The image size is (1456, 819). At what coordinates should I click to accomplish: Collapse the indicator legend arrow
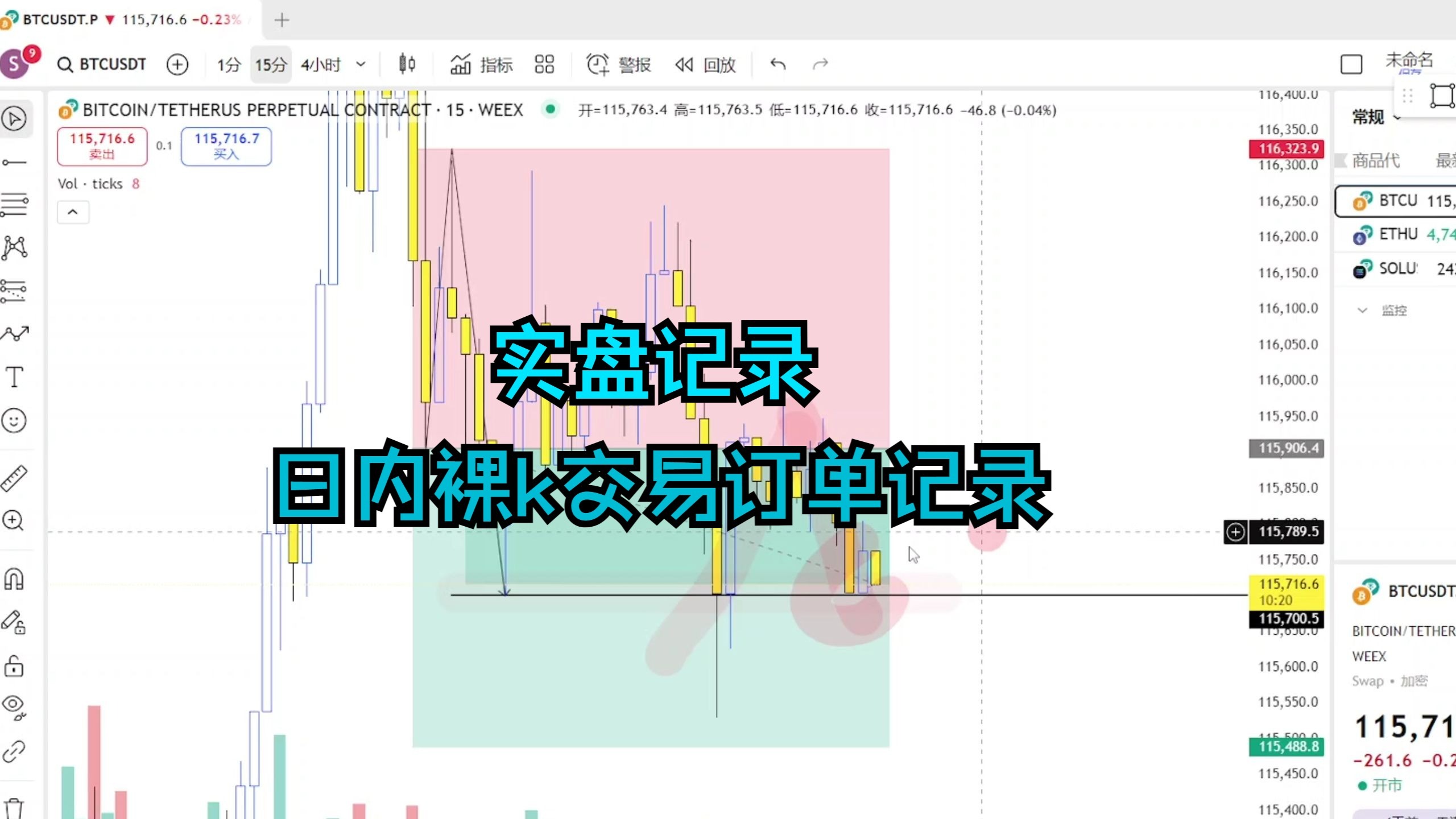pos(73,212)
